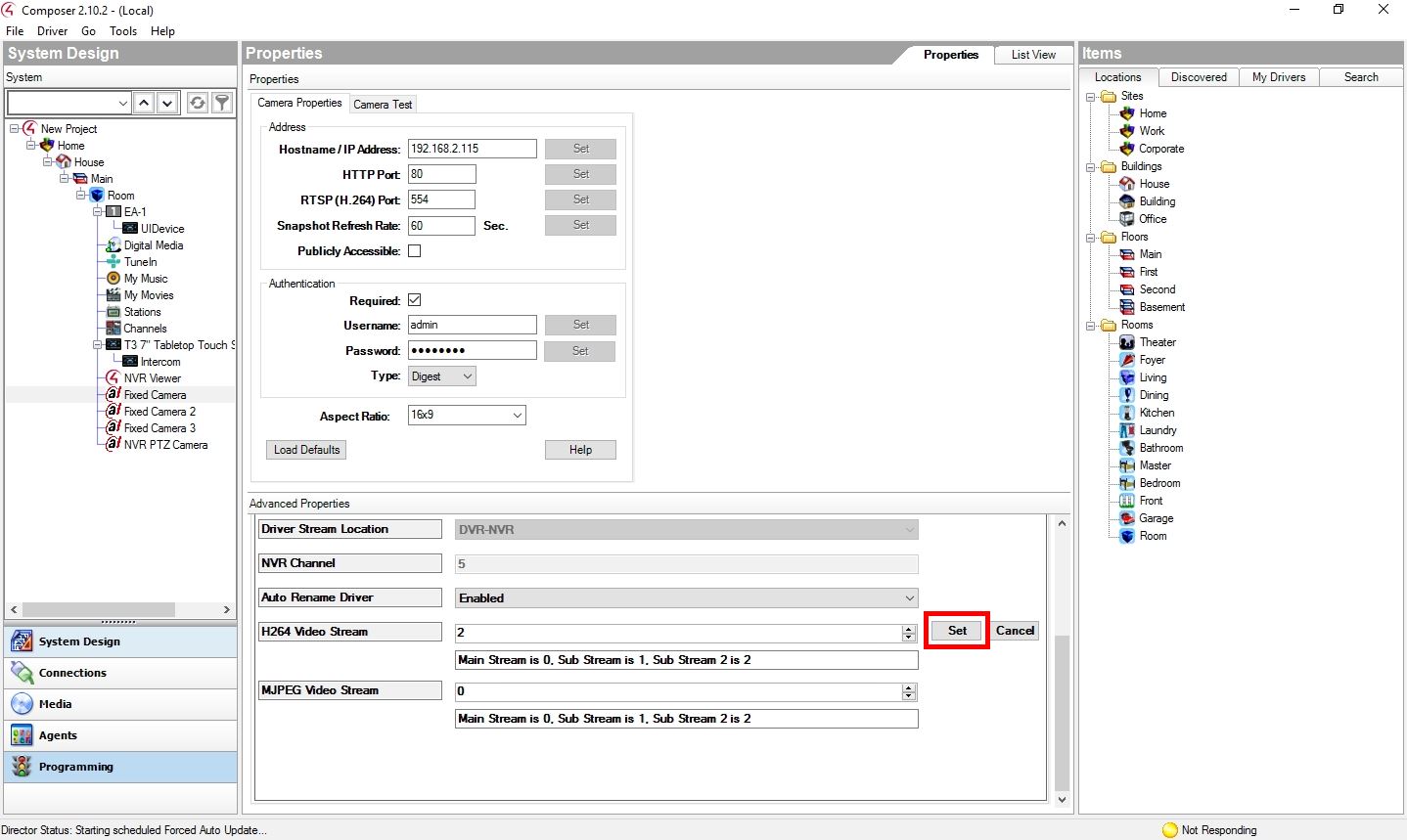Collapse the New Project tree node
The height and width of the screenshot is (840, 1407).
coord(15,129)
